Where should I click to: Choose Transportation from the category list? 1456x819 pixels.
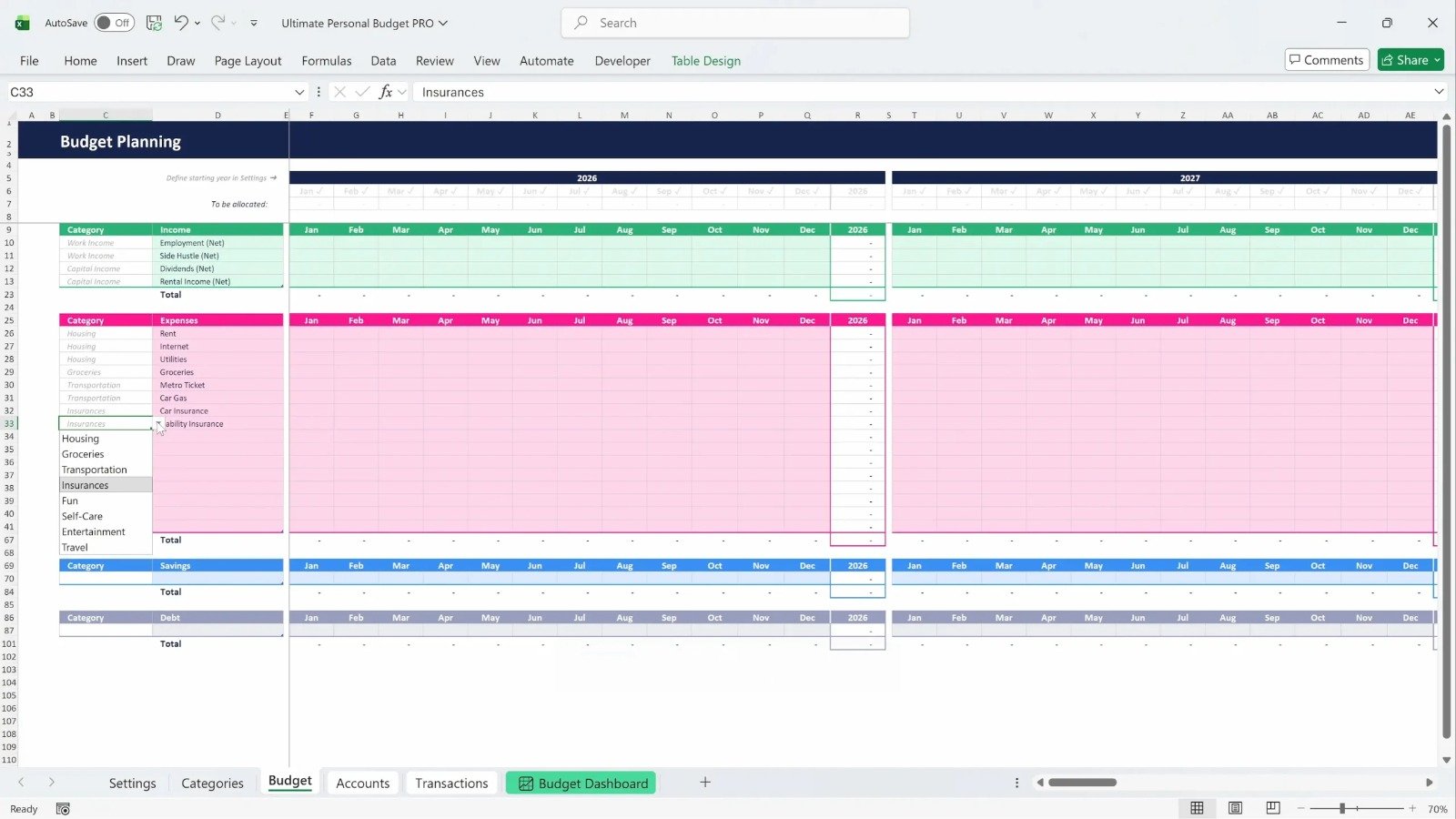coord(95,470)
